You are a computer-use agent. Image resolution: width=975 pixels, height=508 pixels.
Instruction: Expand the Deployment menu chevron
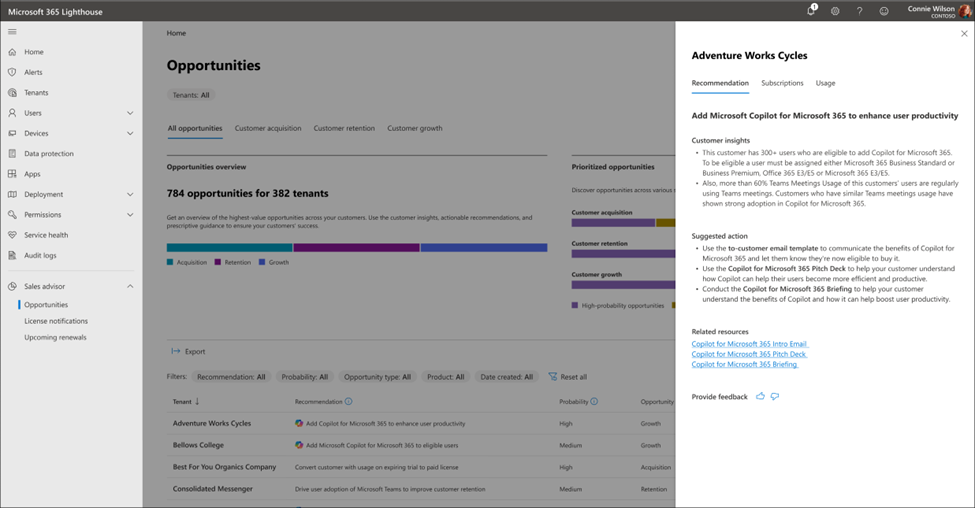130,194
